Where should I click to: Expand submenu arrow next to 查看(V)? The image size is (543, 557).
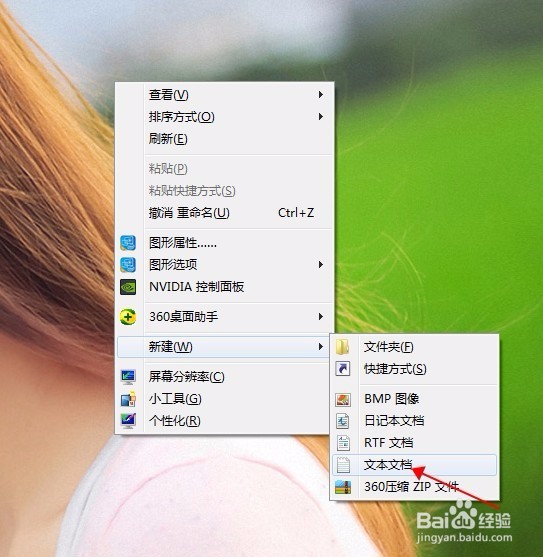coord(321,94)
